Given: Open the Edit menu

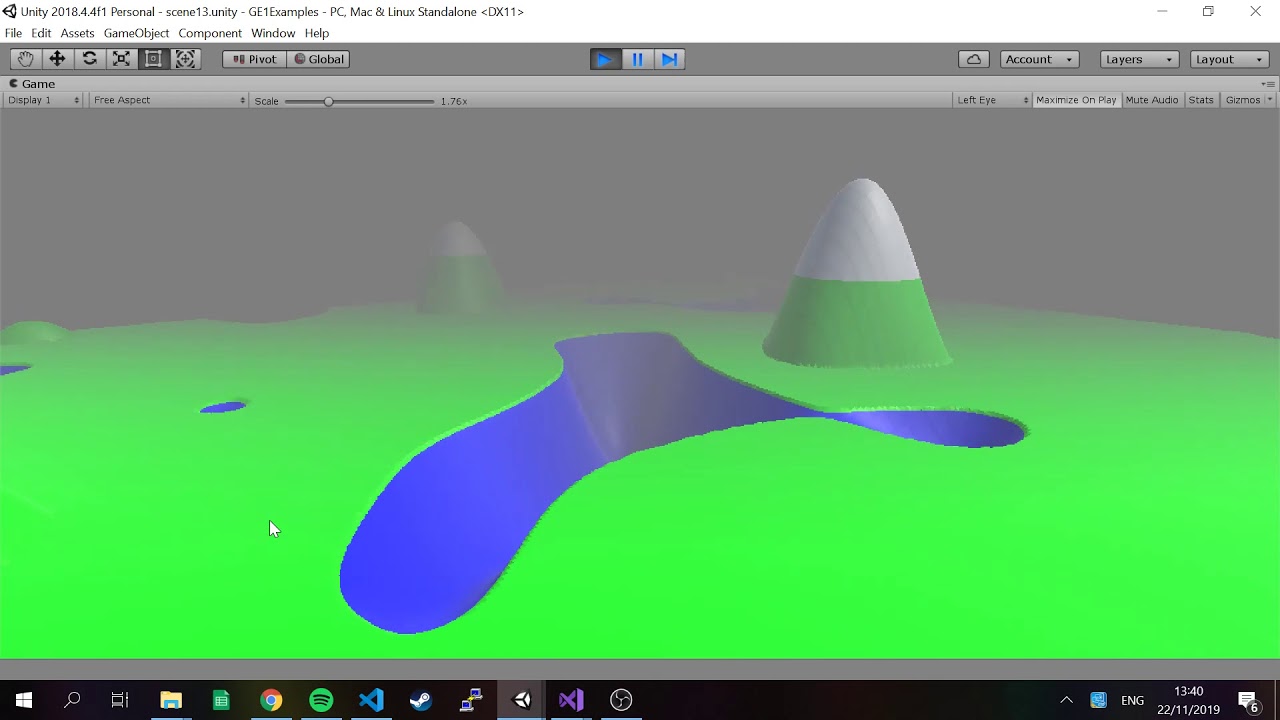Looking at the screenshot, I should tap(41, 33).
